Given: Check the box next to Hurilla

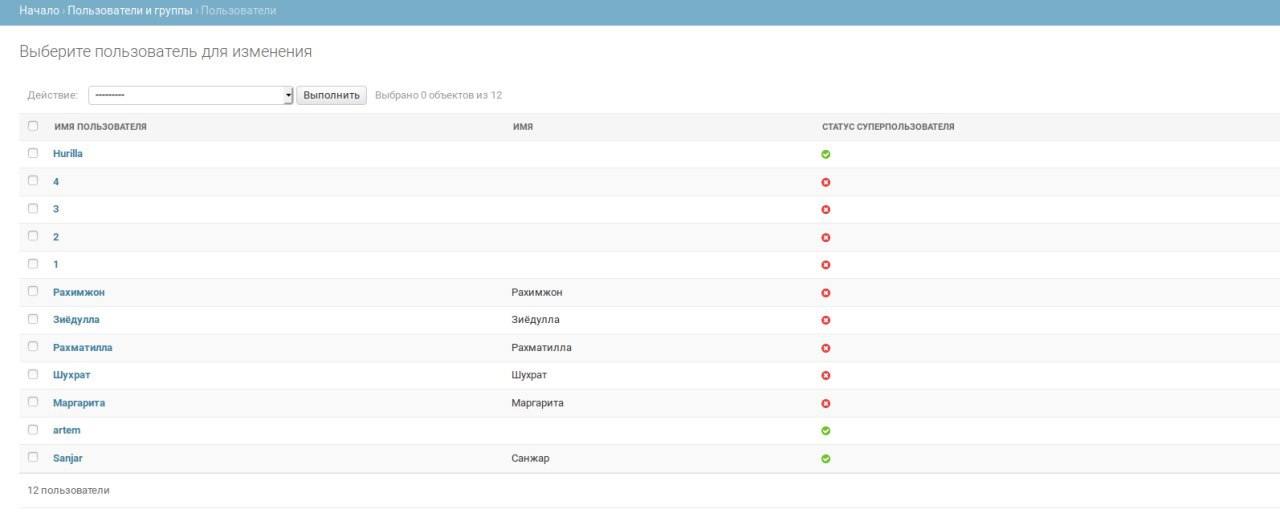Looking at the screenshot, I should tap(33, 153).
